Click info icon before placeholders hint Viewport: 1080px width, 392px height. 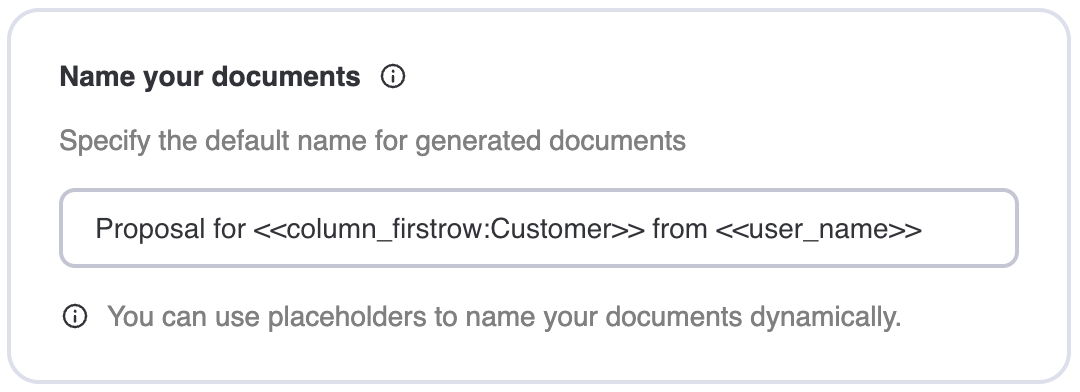[74, 317]
